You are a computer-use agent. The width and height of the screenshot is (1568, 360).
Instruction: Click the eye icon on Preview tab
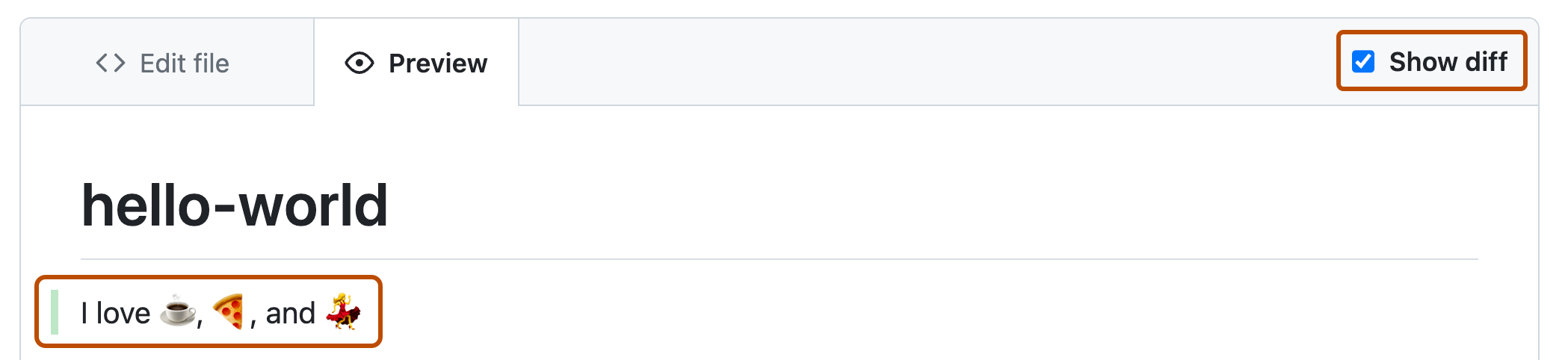coord(359,63)
